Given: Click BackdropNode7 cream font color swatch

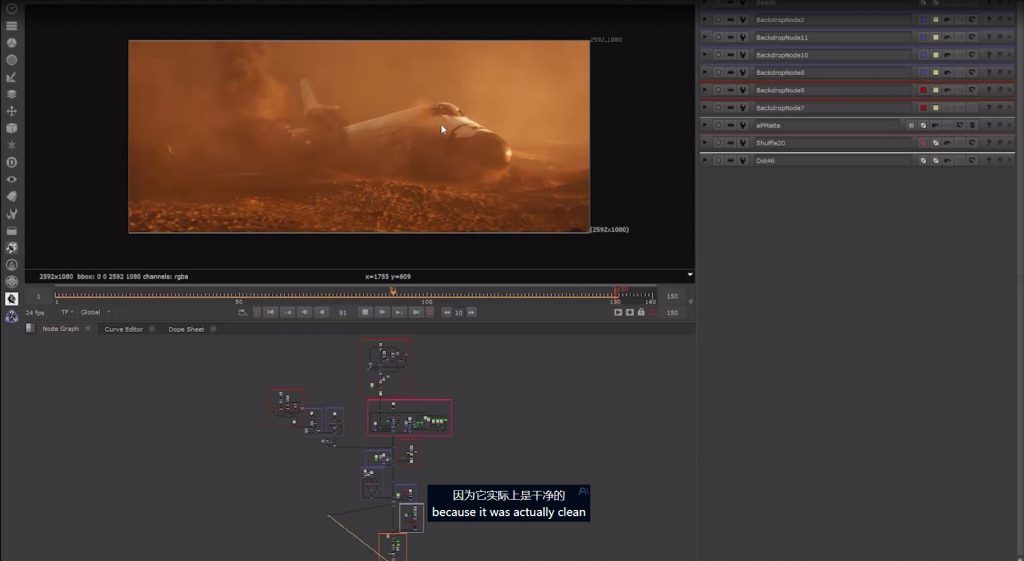Looking at the screenshot, I should tap(936, 107).
